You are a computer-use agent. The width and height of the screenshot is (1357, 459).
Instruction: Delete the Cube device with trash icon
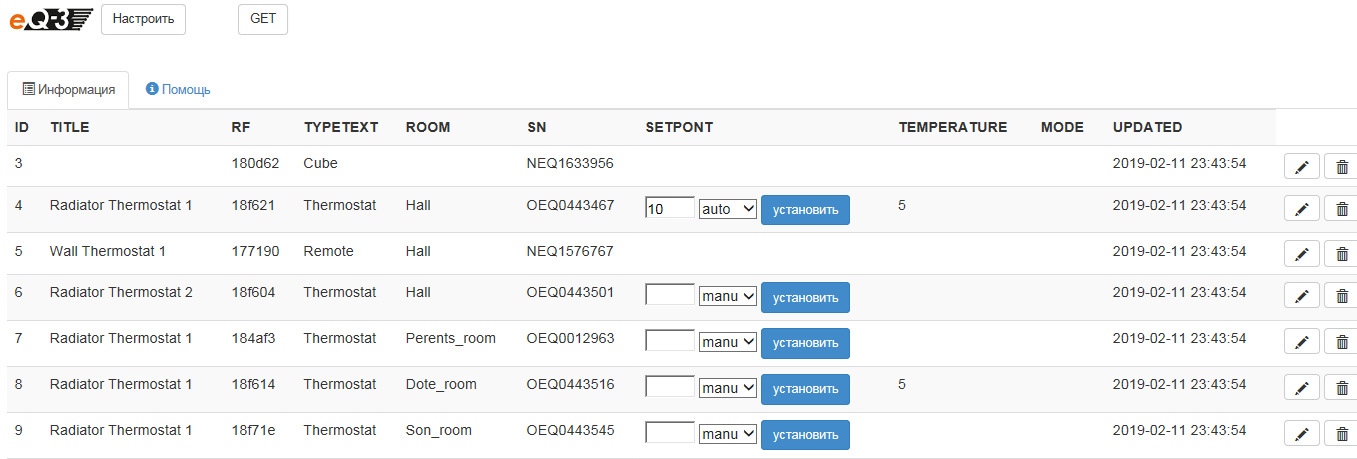click(x=1342, y=168)
